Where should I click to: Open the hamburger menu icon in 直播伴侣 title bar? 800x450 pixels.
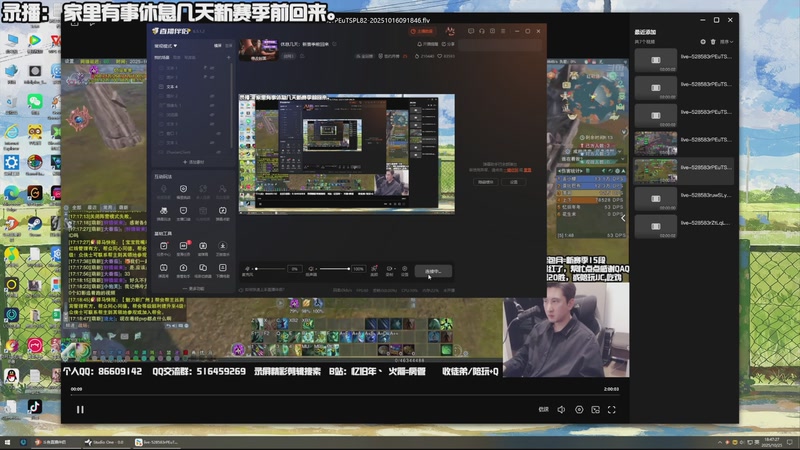[x=503, y=31]
